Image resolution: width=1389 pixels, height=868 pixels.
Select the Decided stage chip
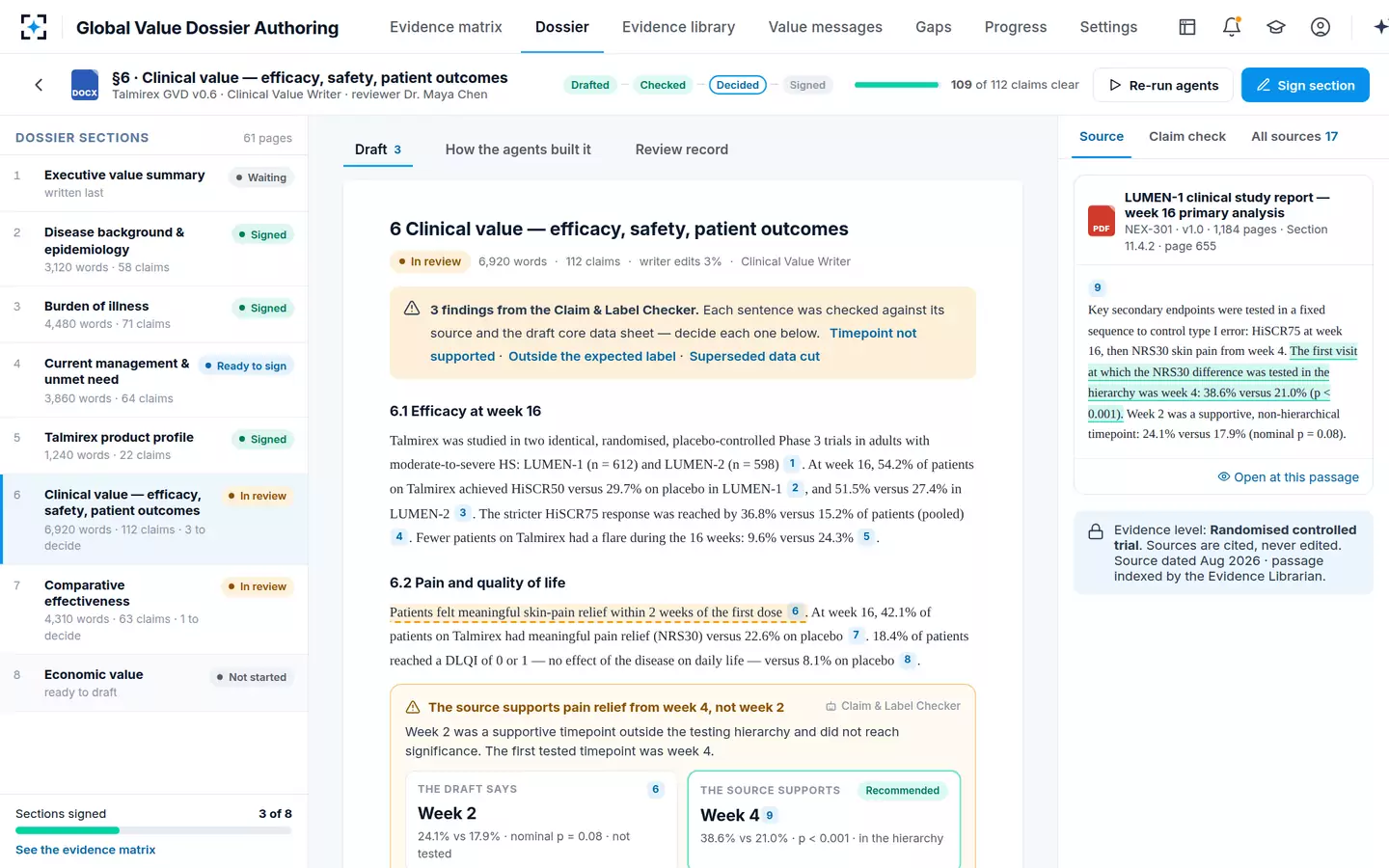click(x=738, y=85)
